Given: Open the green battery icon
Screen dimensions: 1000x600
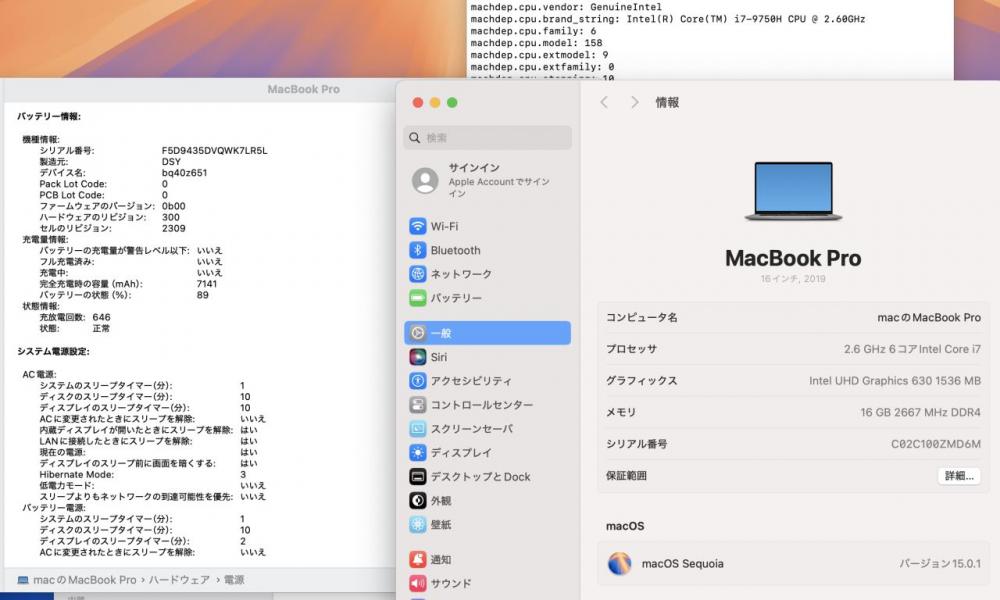Looking at the screenshot, I should point(418,298).
